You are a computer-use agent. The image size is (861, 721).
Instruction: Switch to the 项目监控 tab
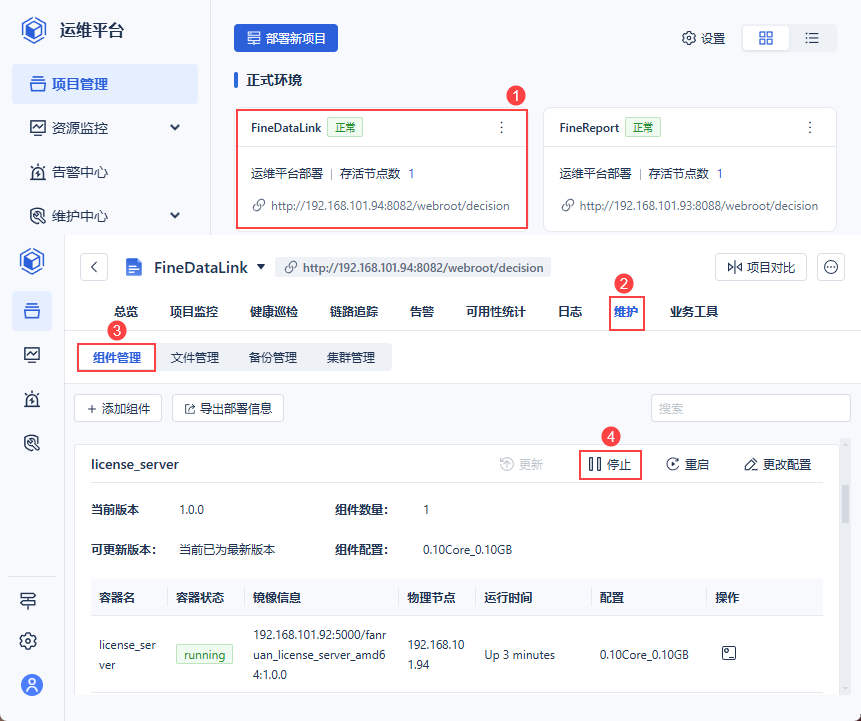coord(194,312)
